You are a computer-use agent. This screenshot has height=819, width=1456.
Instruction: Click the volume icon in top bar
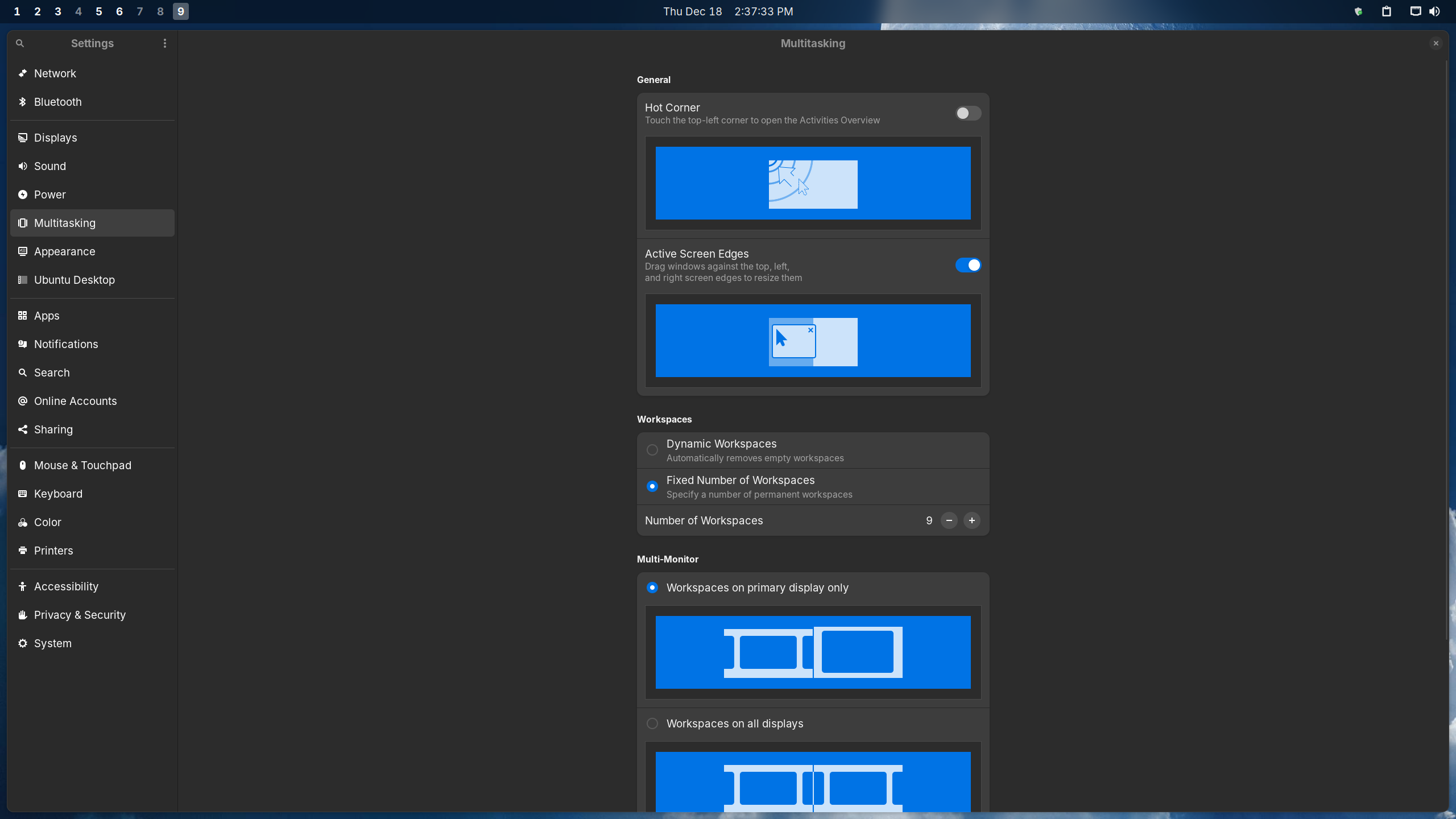(x=1434, y=11)
